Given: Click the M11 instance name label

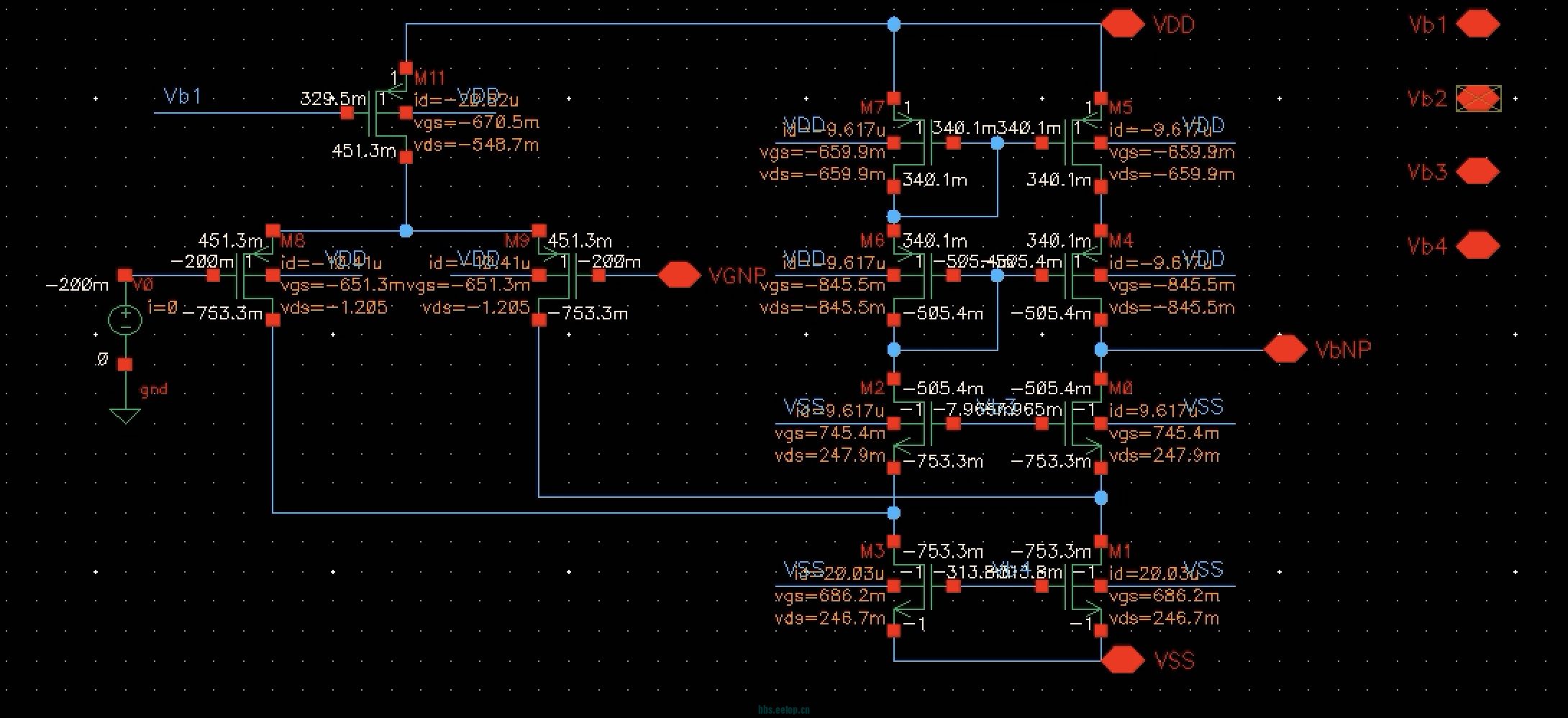Looking at the screenshot, I should [430, 78].
